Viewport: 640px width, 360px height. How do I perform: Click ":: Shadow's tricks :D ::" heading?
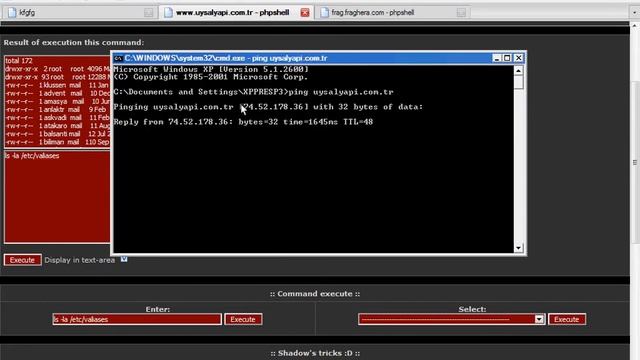pyautogui.click(x=315, y=353)
